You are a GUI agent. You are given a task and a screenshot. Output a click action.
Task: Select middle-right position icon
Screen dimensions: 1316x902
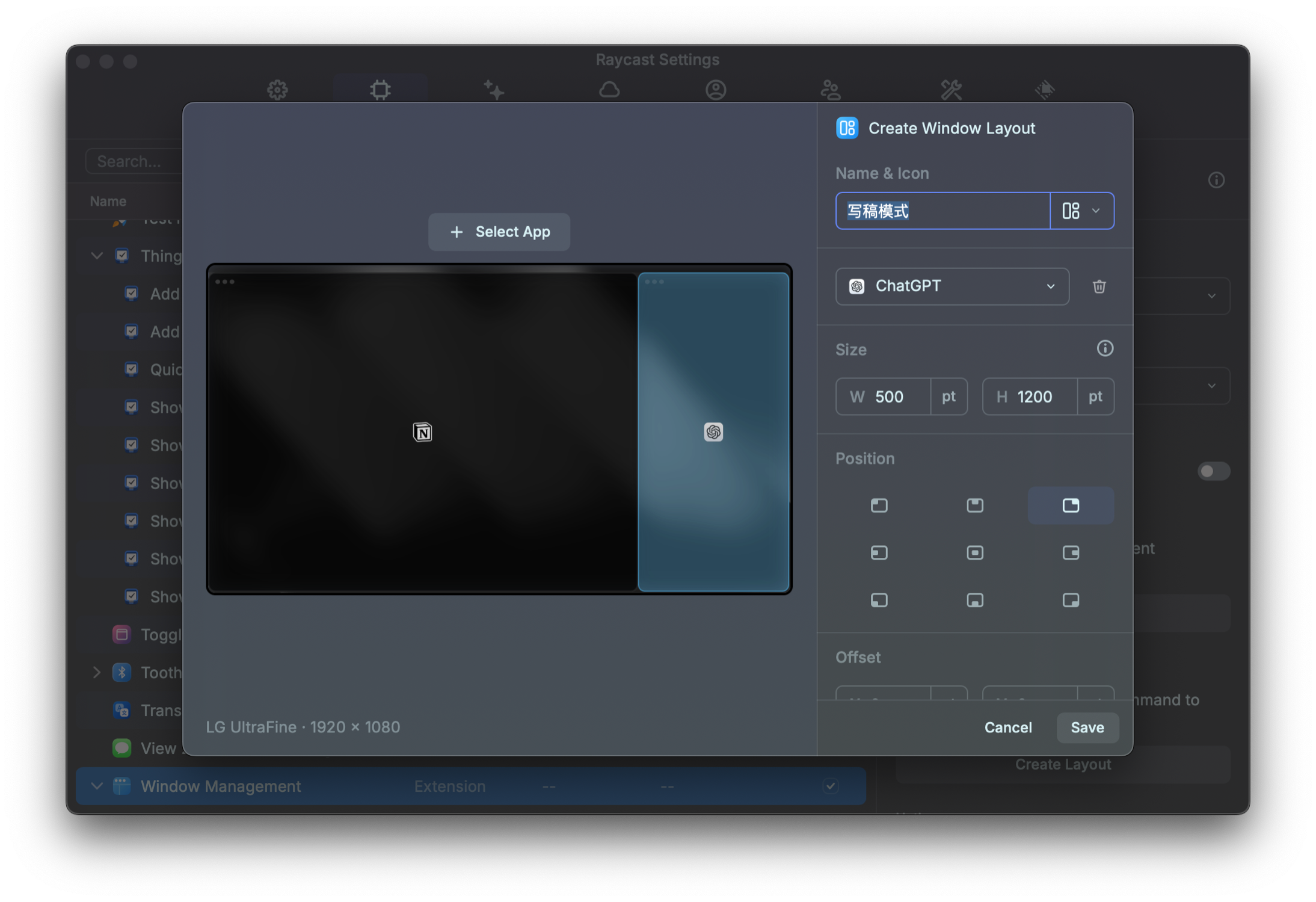coord(1071,552)
